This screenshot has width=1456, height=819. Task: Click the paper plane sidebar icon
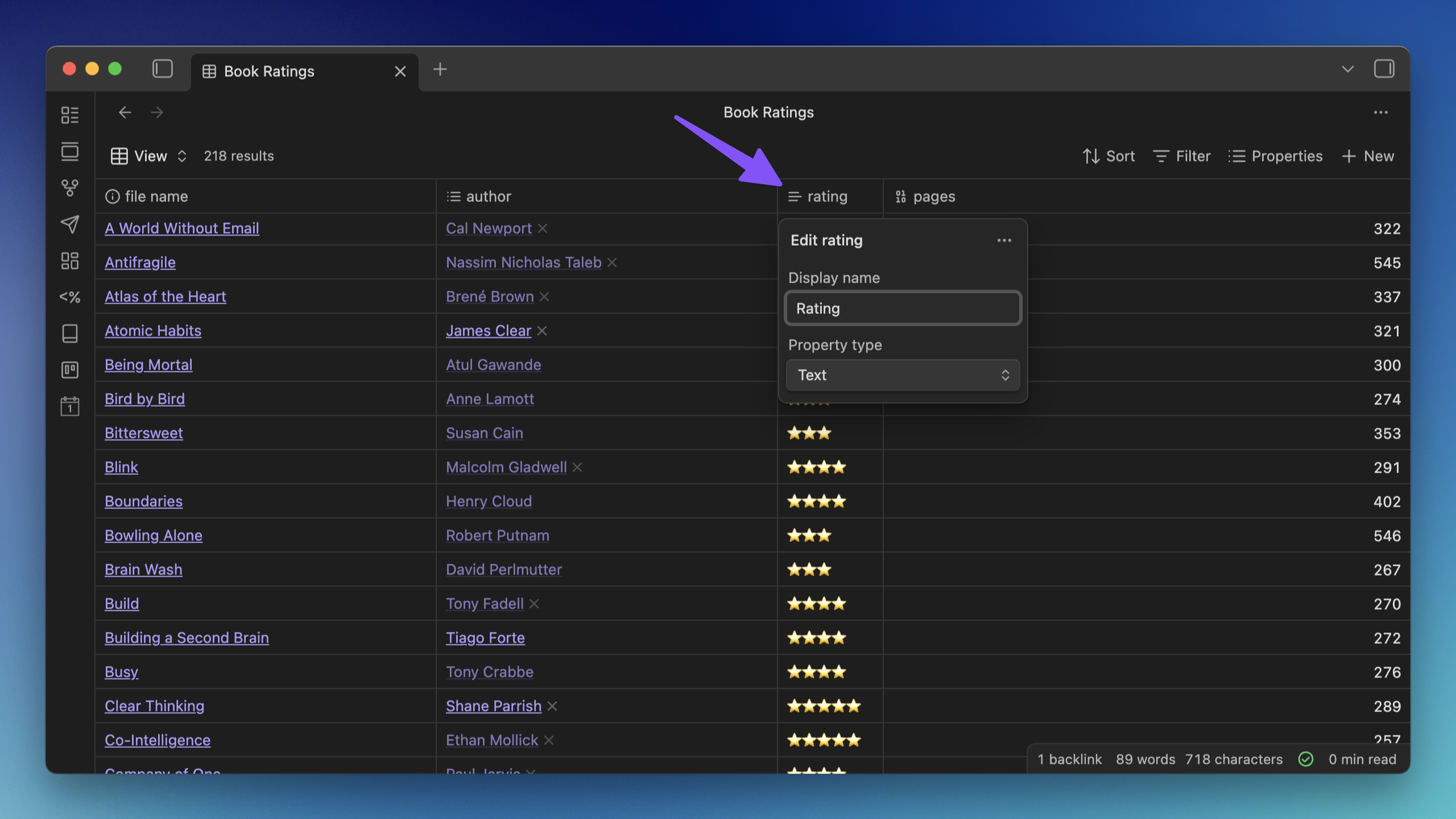(x=70, y=224)
